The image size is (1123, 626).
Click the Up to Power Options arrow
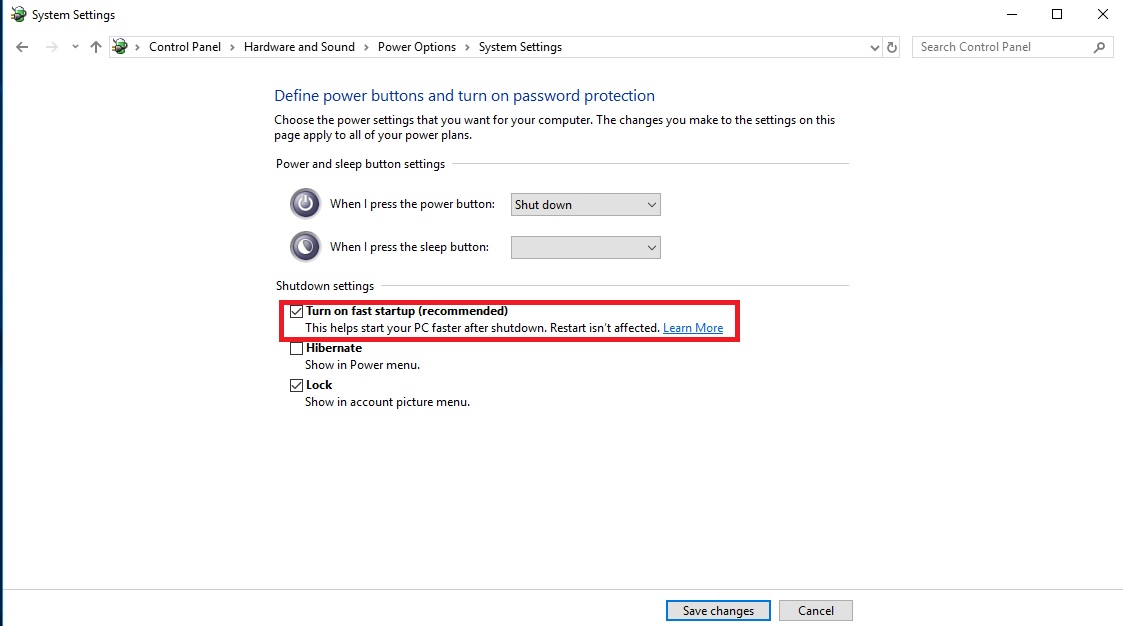click(96, 47)
